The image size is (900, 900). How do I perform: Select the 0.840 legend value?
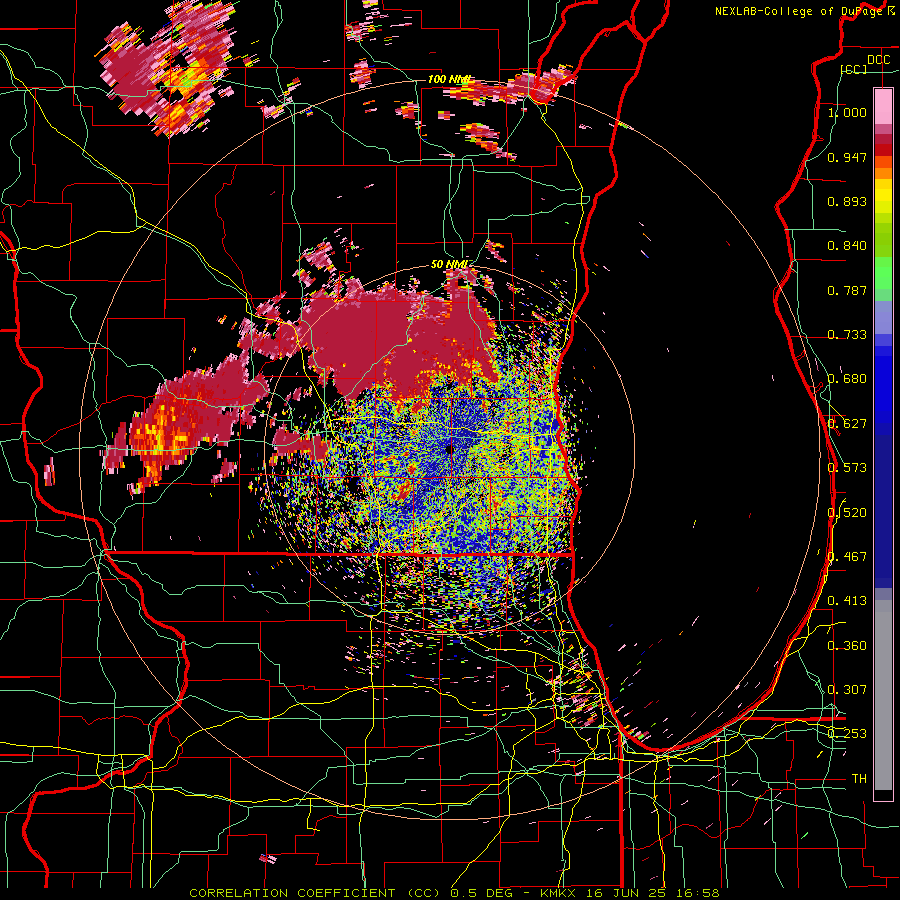847,246
